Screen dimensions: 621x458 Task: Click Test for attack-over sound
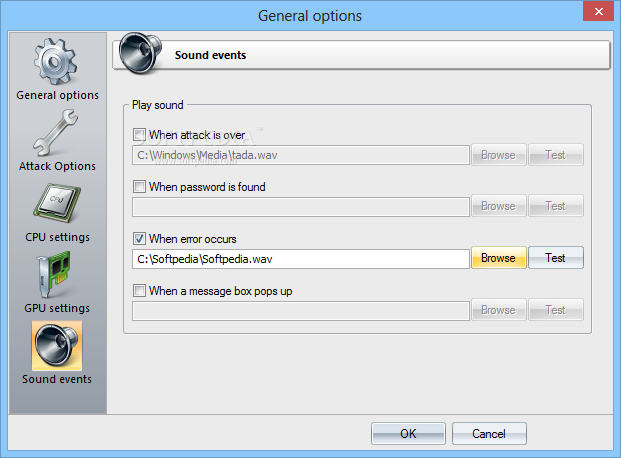(x=556, y=155)
